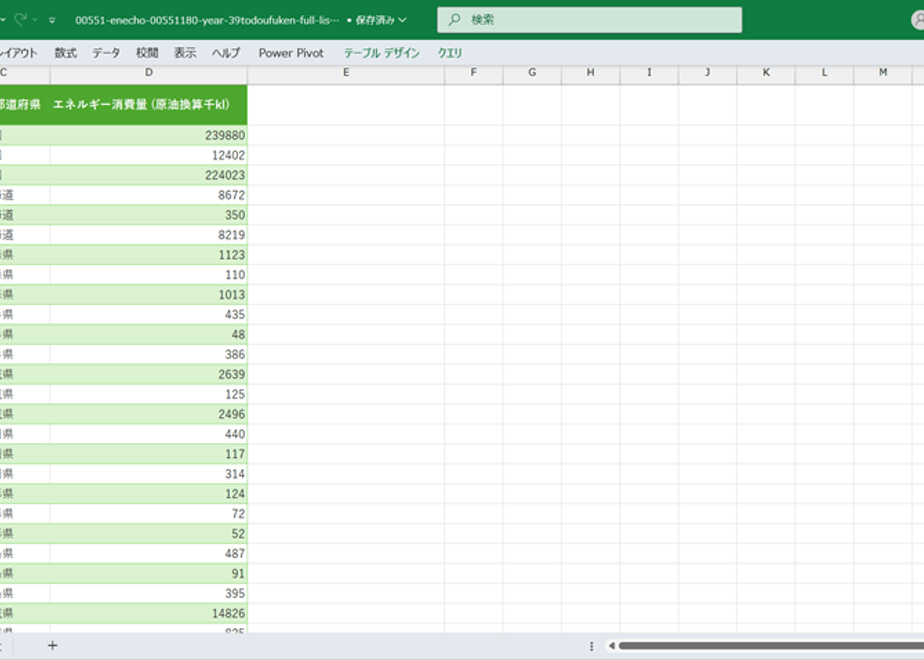Select cell with value 2639
Image resolution: width=924 pixels, height=660 pixels.
(148, 374)
